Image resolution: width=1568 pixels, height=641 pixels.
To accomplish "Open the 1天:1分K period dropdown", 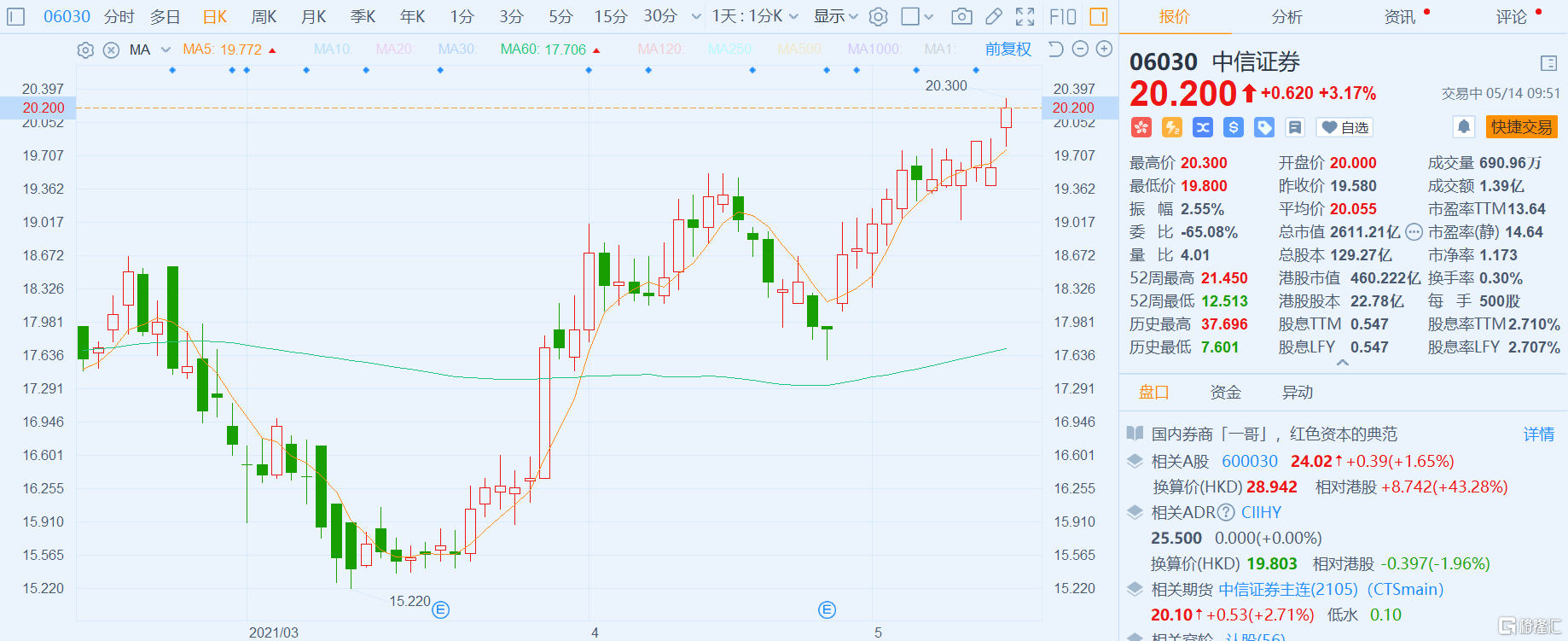I will click(755, 16).
